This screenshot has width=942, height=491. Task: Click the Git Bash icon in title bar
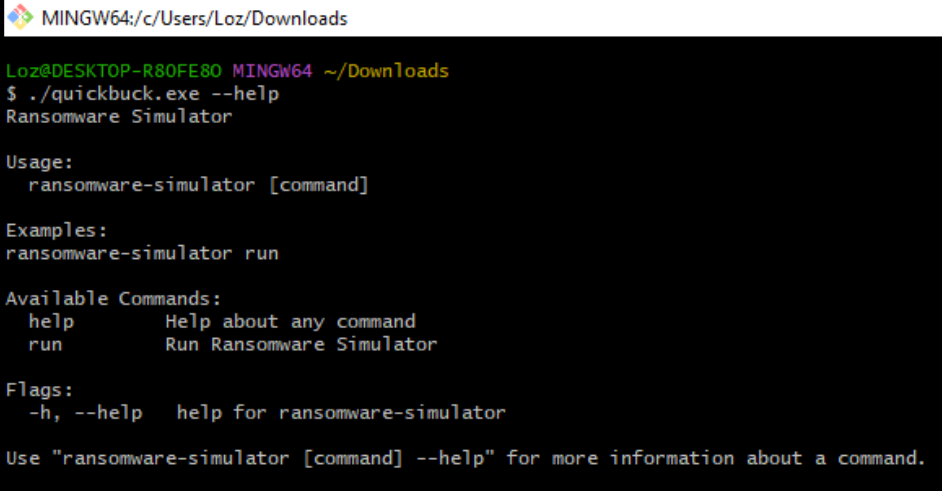point(20,17)
